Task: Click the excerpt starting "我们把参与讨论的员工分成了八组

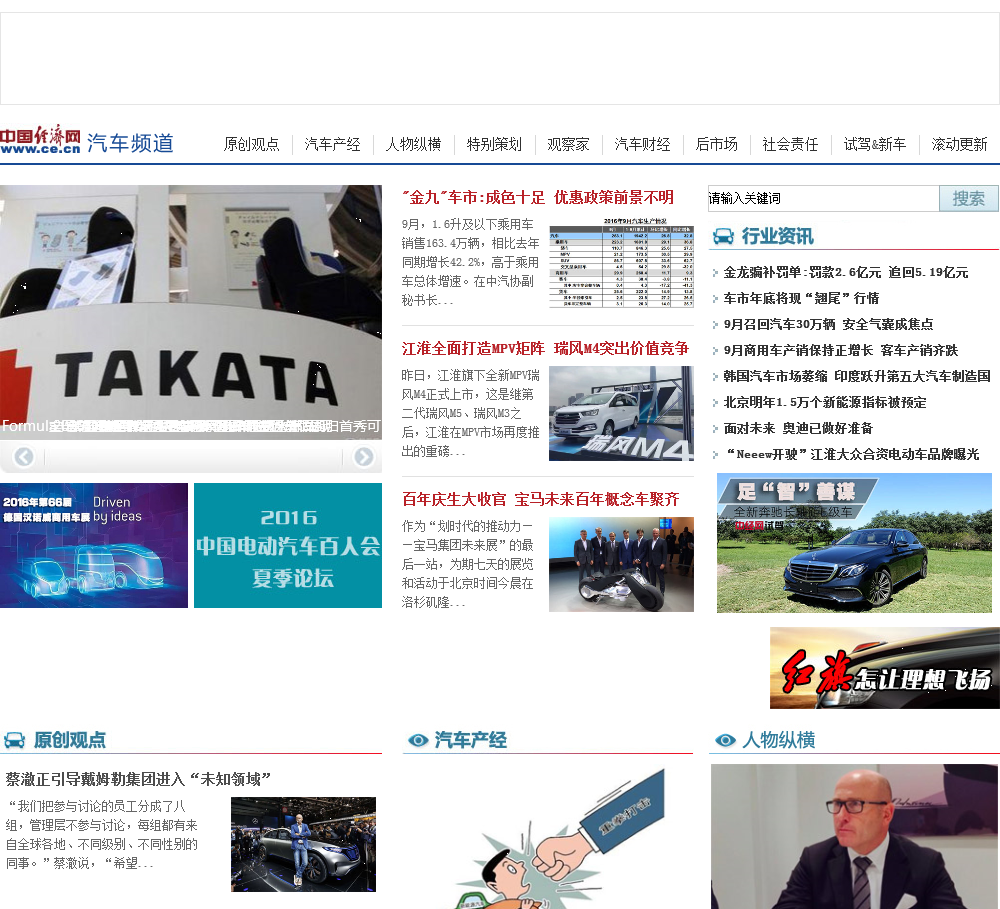Action: pyautogui.click(x=102, y=834)
